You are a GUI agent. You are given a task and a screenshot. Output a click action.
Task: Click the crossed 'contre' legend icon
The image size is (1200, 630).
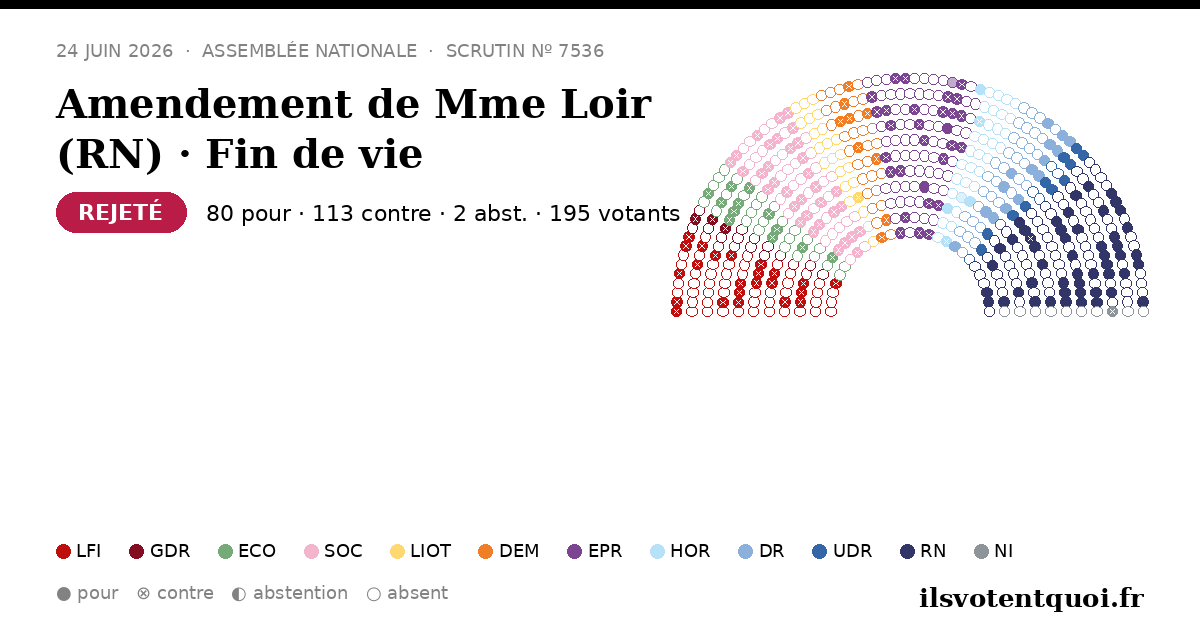click(143, 594)
